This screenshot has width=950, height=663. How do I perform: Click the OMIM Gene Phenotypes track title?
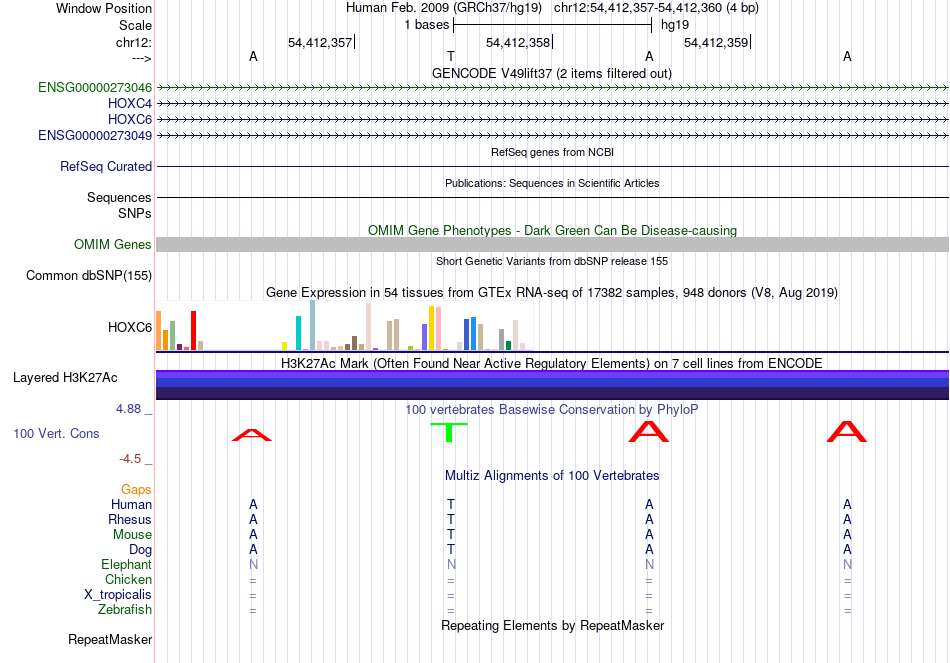click(552, 230)
